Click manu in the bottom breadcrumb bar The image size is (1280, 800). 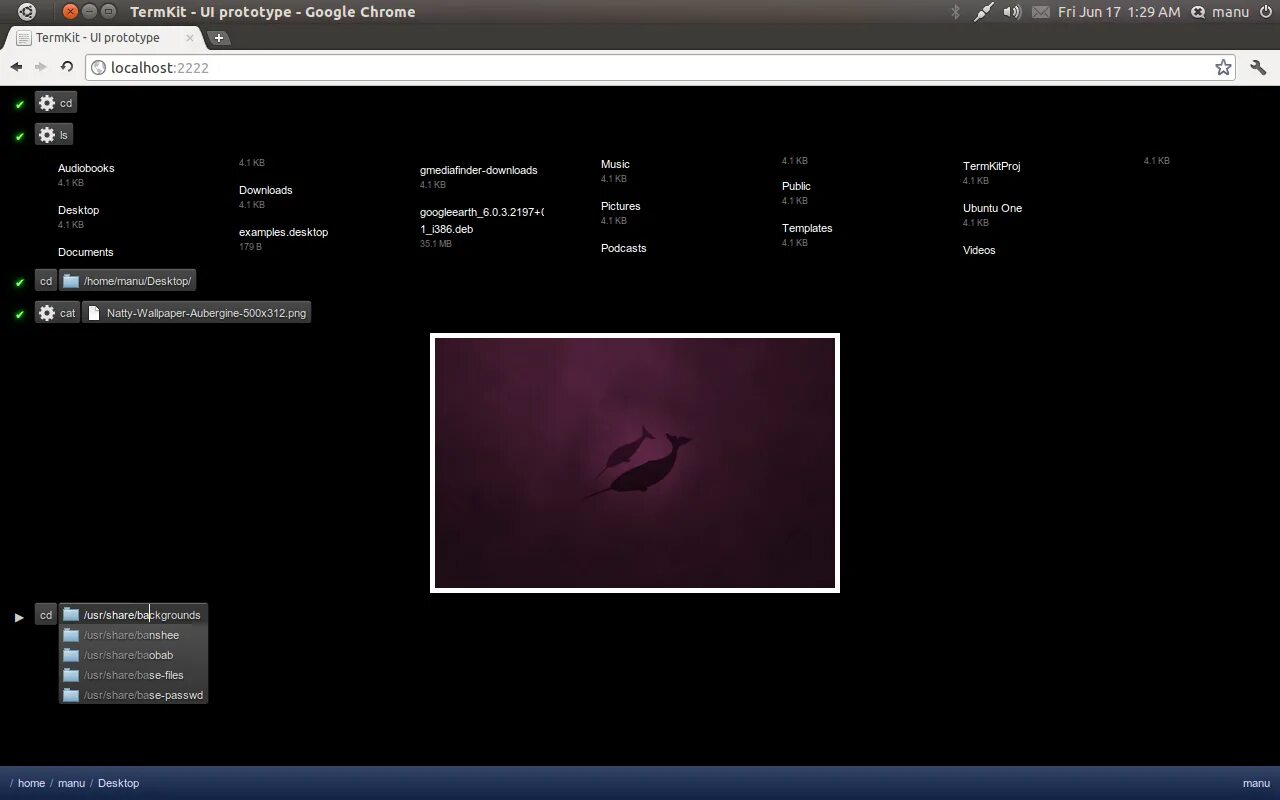(x=71, y=783)
